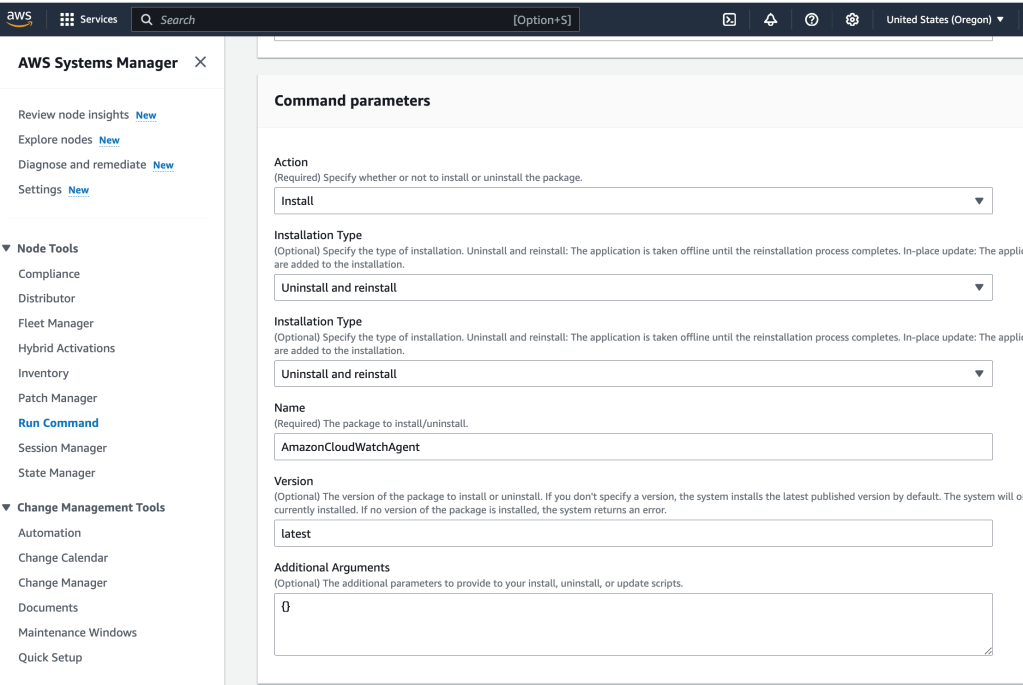Go to Fleet Manager in sidebar

coord(56,323)
